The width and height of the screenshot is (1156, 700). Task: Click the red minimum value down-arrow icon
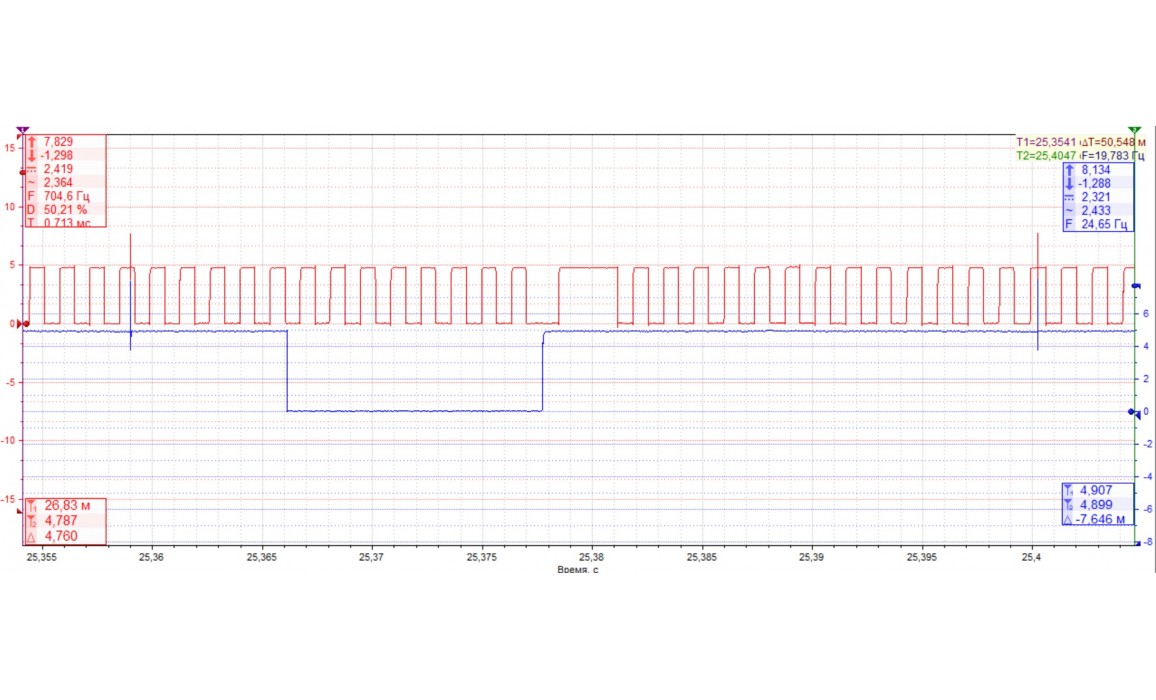pos(31,156)
